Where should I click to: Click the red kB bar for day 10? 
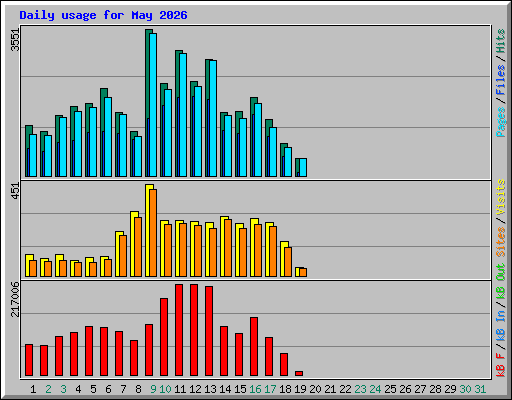pos(164,337)
